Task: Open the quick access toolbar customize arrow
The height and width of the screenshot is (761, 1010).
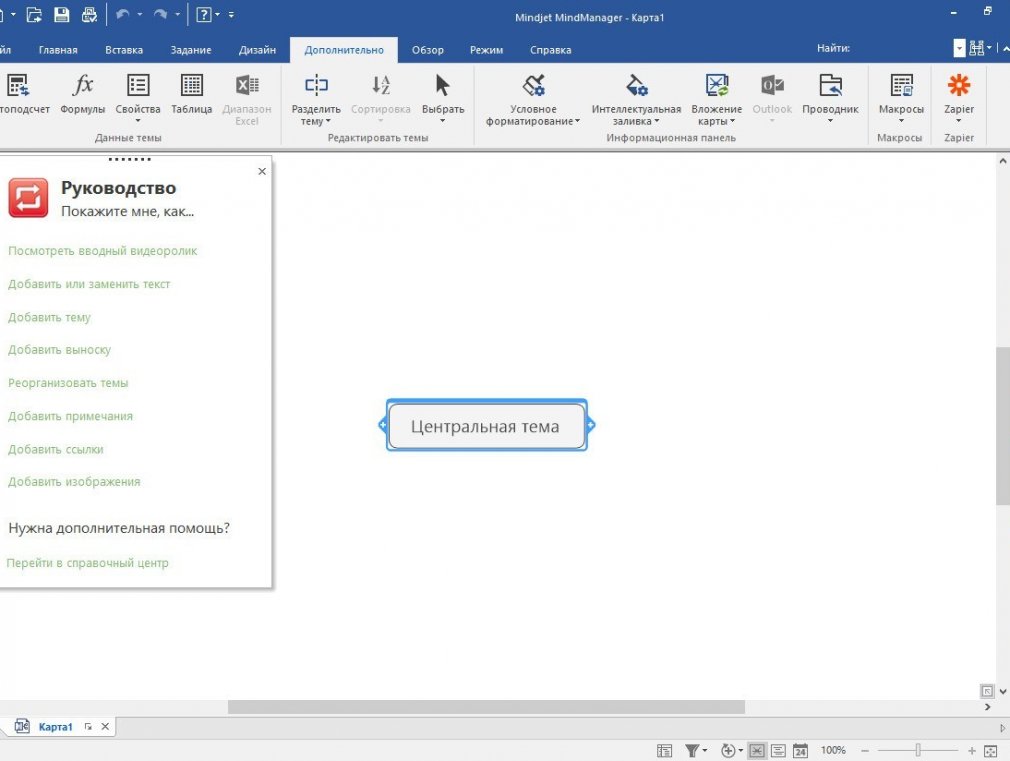Action: (231, 14)
